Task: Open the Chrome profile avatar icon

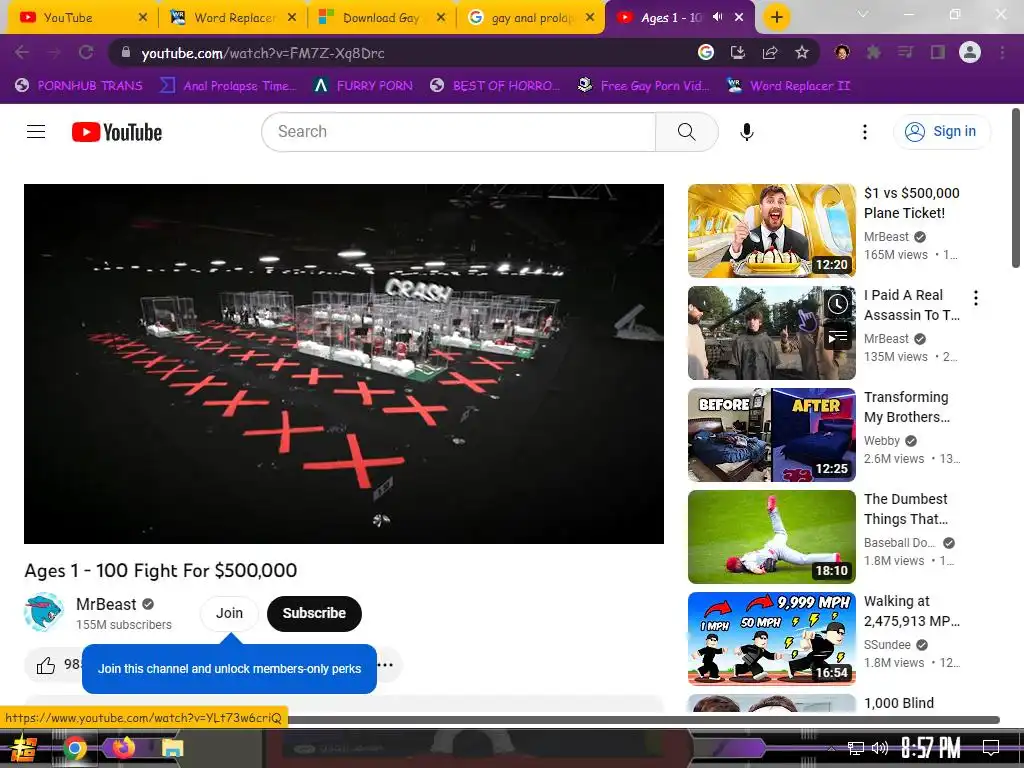Action: [x=970, y=52]
